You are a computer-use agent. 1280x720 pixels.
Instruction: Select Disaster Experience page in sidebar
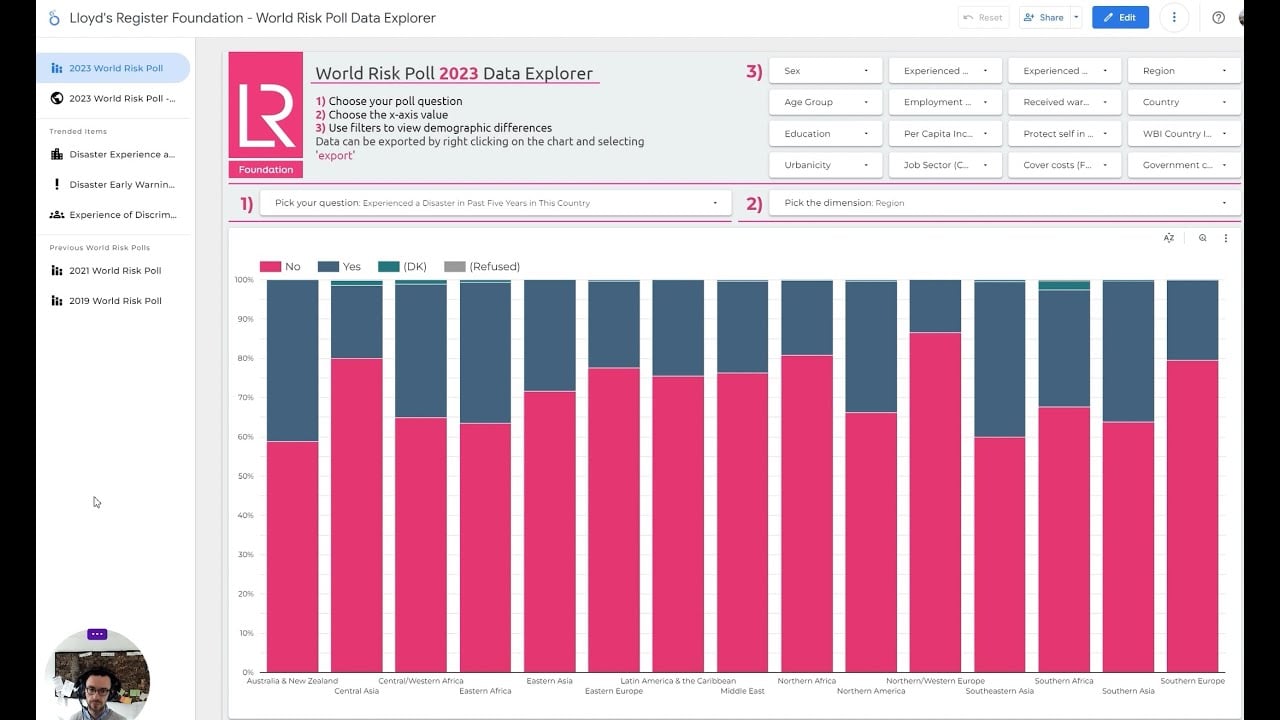click(121, 155)
